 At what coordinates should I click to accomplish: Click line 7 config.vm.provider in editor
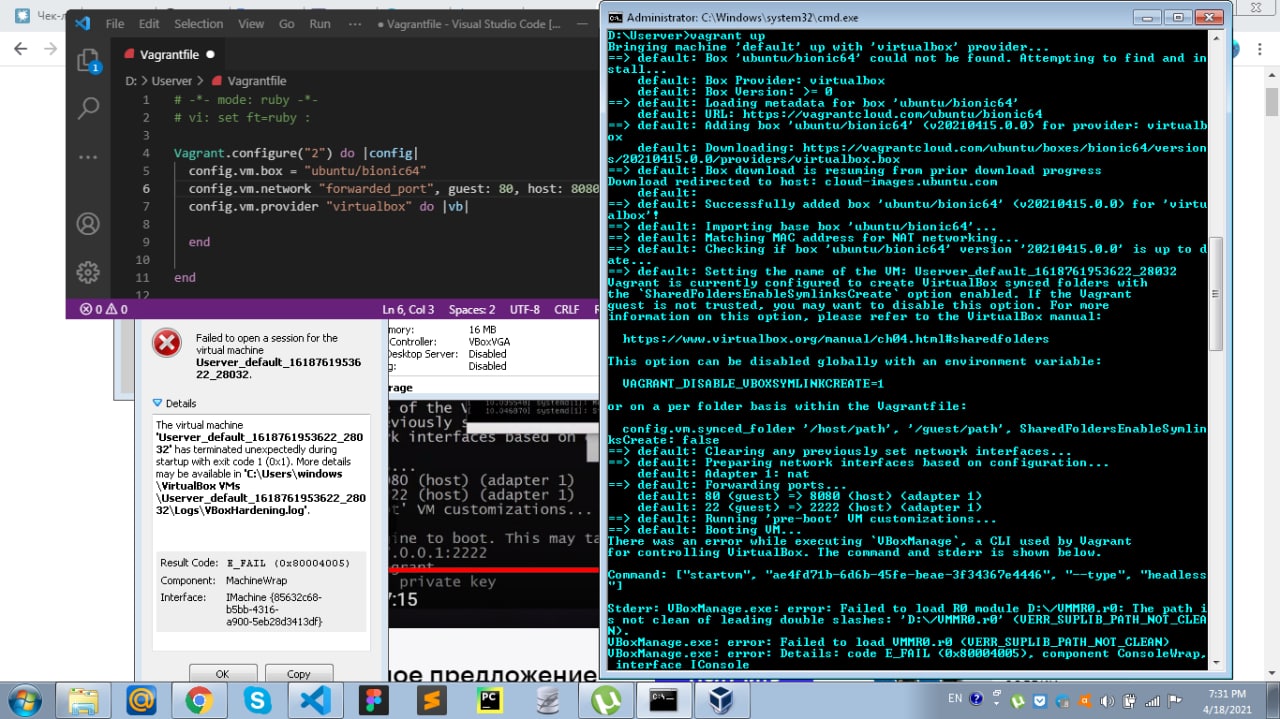(x=329, y=206)
